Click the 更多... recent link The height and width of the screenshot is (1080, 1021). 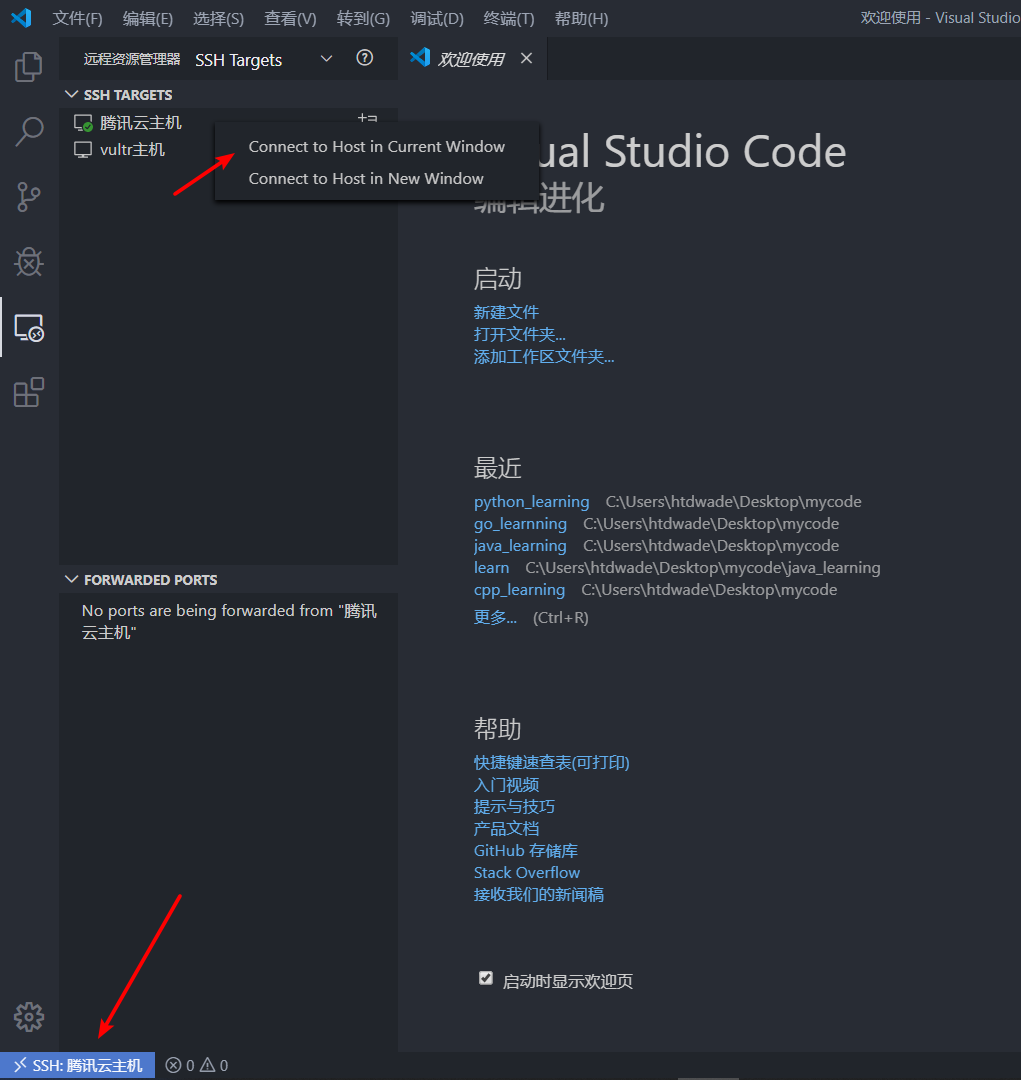[495, 617]
